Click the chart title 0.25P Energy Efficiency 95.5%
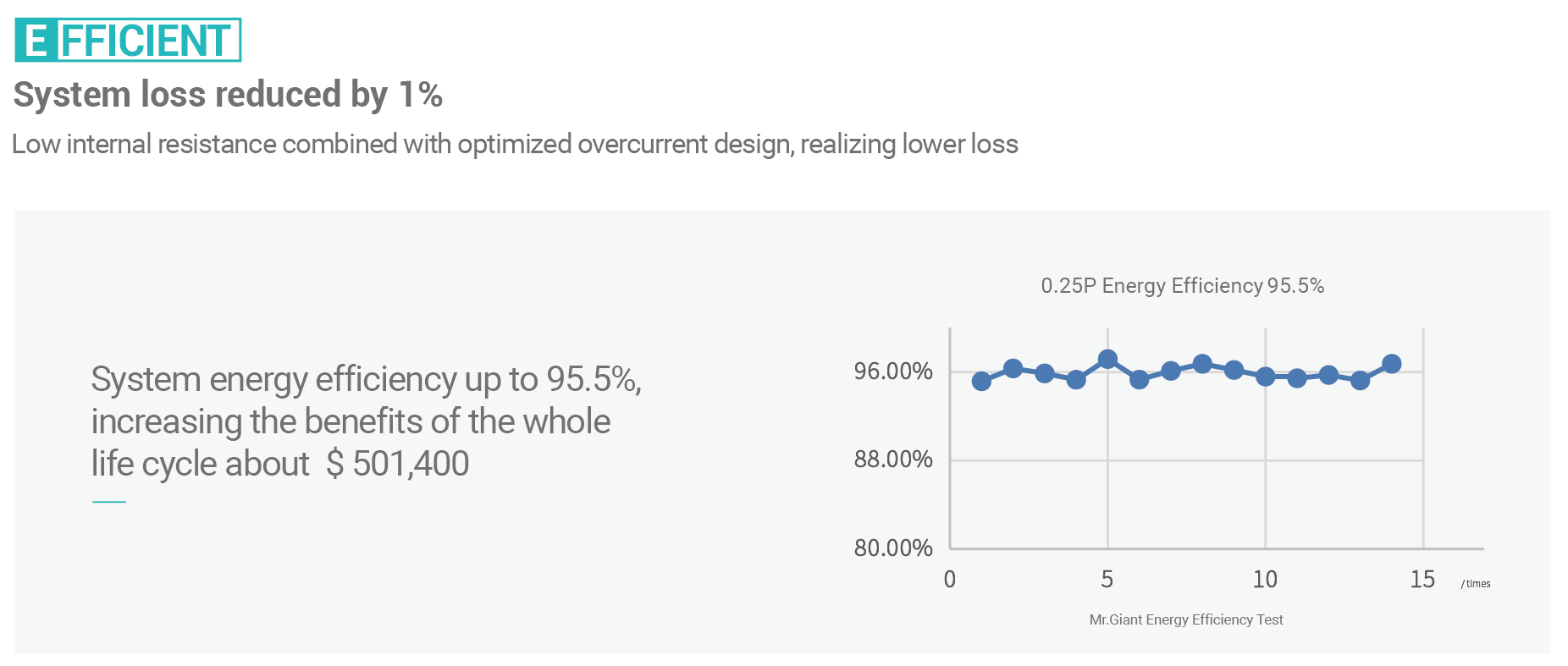The height and width of the screenshot is (666, 1568). (1182, 286)
